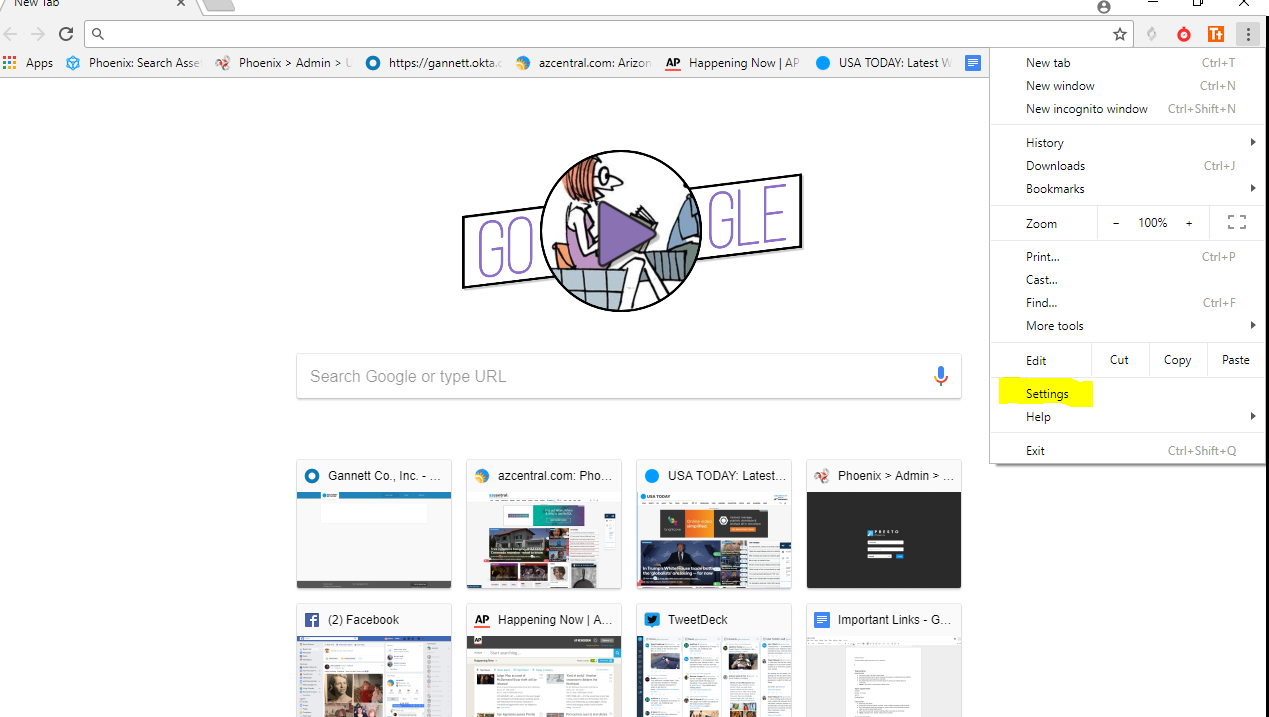
Task: Decrease zoom with the minus button
Action: (x=1116, y=223)
